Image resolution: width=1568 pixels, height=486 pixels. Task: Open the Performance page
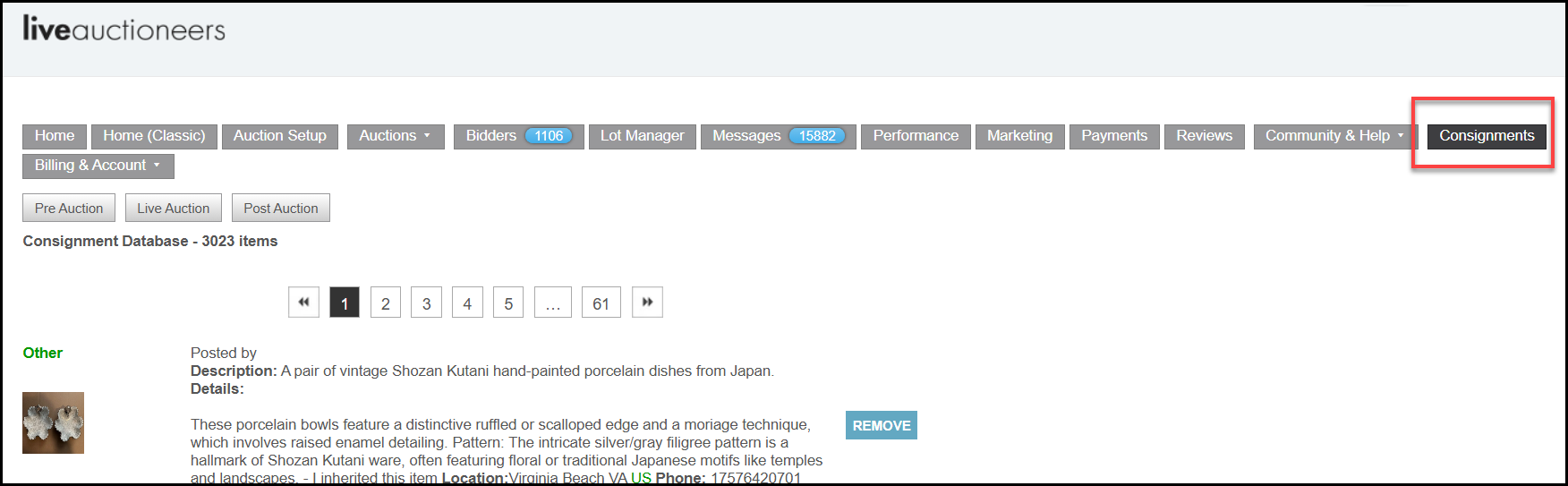tap(916, 136)
